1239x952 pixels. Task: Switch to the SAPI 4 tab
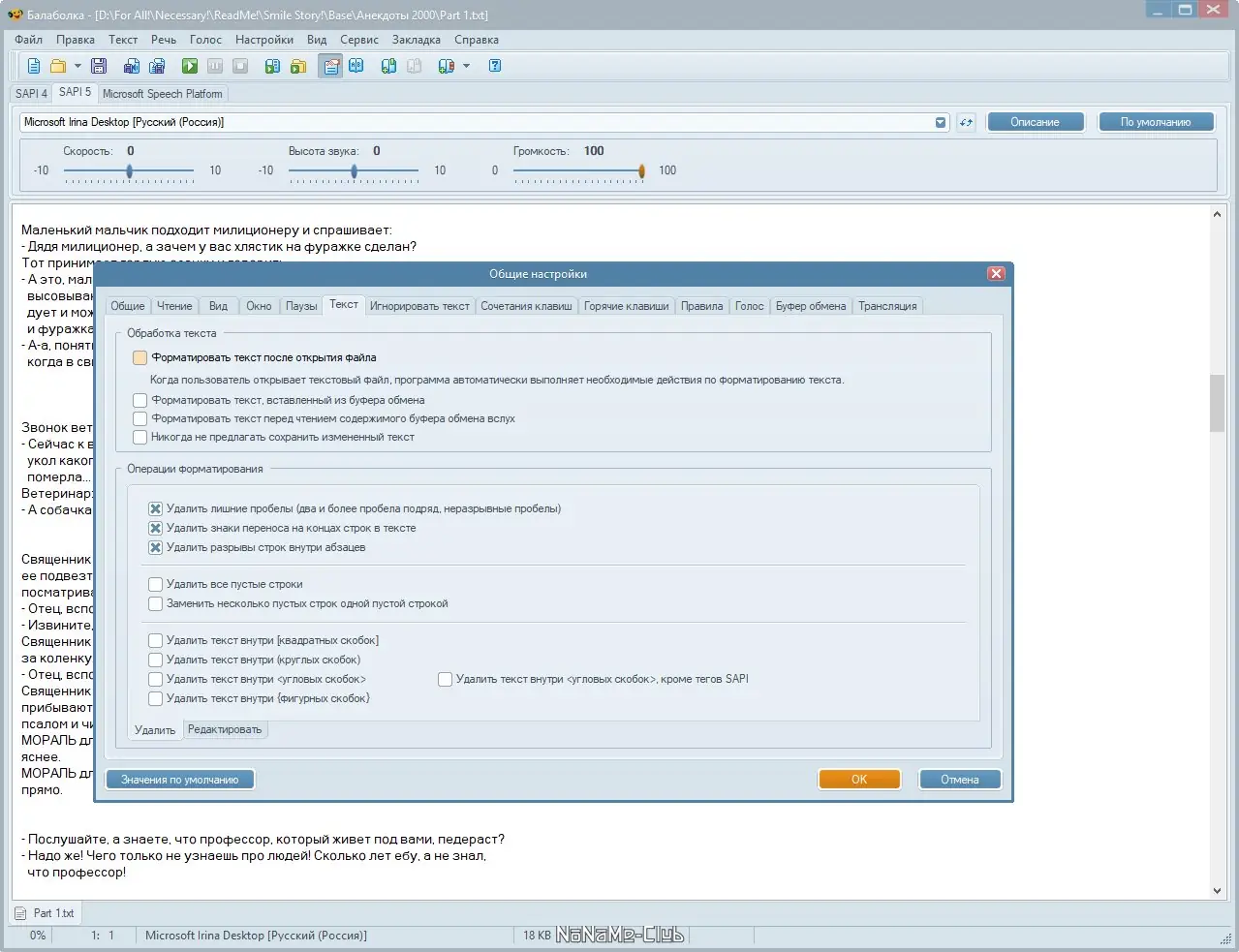pos(31,94)
